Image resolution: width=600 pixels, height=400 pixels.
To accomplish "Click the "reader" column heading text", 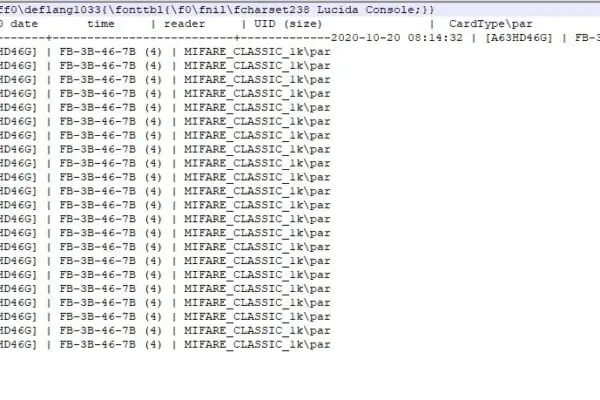I will coord(184,24).
